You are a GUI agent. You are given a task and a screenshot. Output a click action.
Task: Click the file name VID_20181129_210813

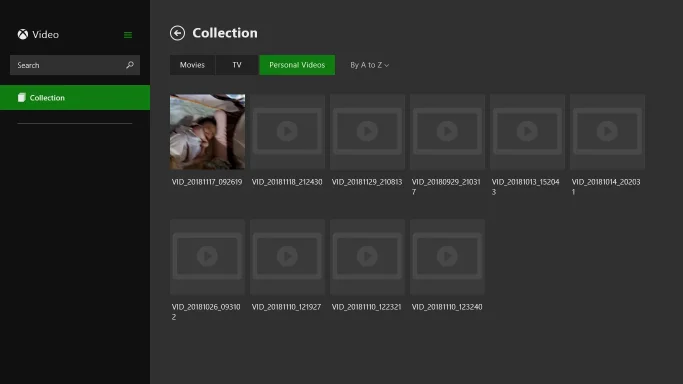(x=367, y=182)
